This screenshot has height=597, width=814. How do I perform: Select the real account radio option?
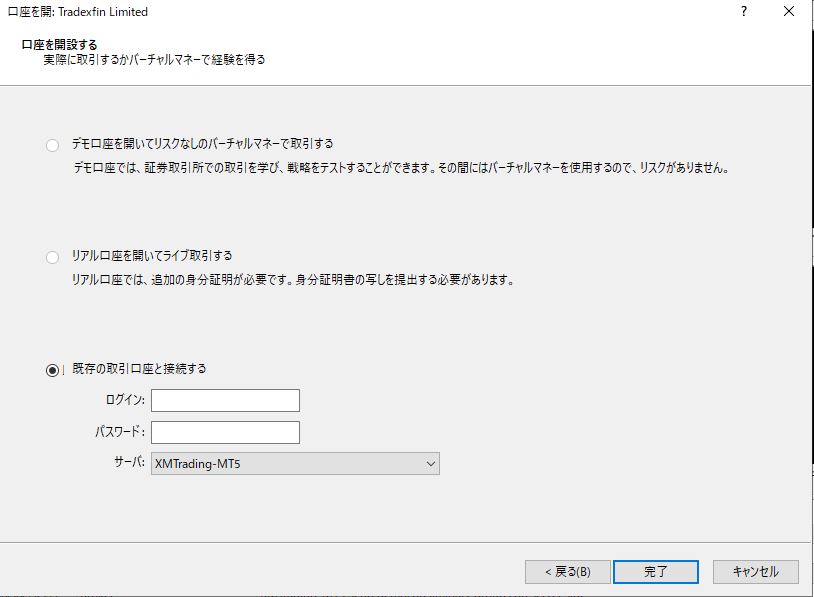tap(52, 257)
